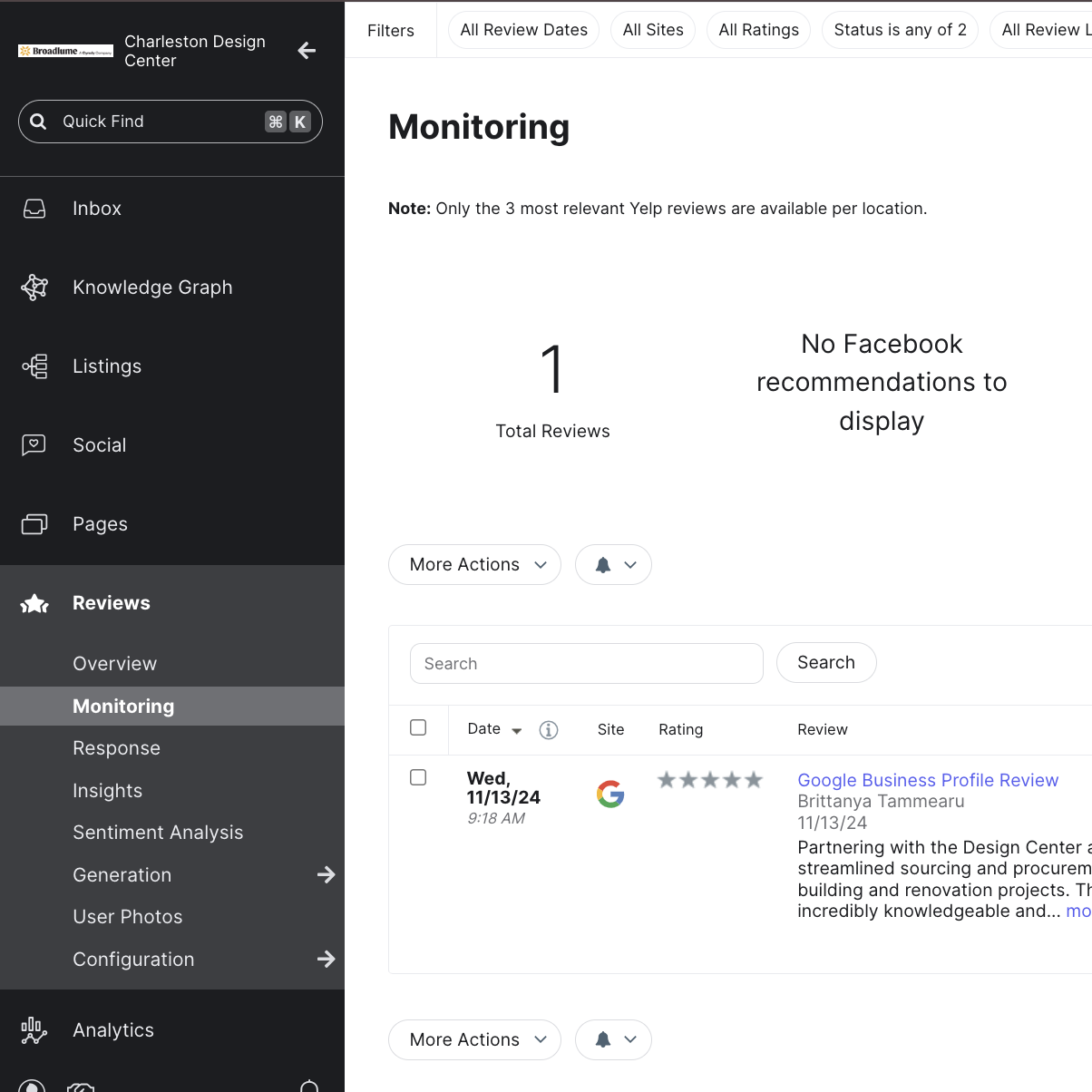
Task: Click the Broadlume logo
Action: (x=63, y=51)
